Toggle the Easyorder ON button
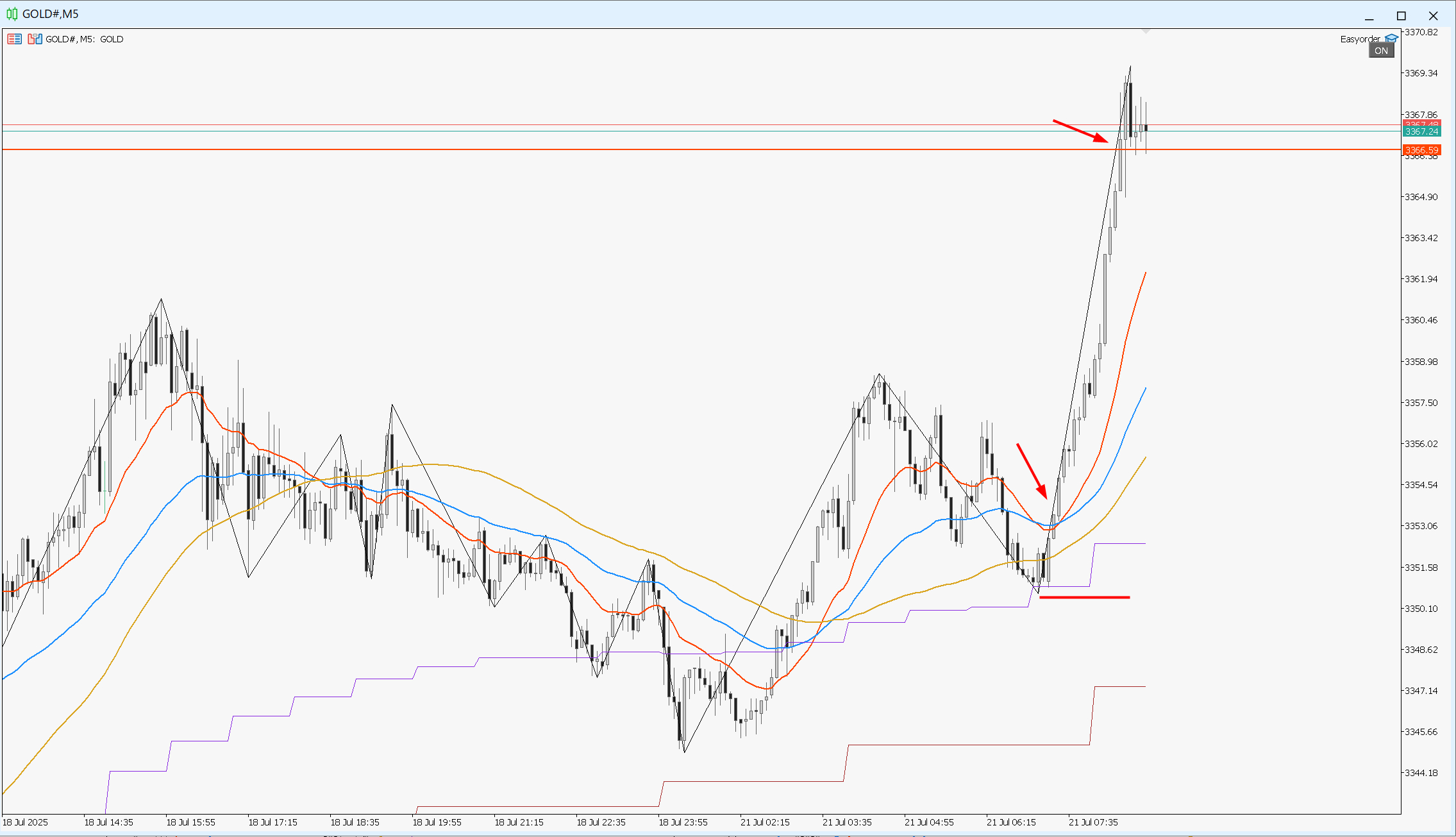The image size is (1456, 837). [1381, 51]
